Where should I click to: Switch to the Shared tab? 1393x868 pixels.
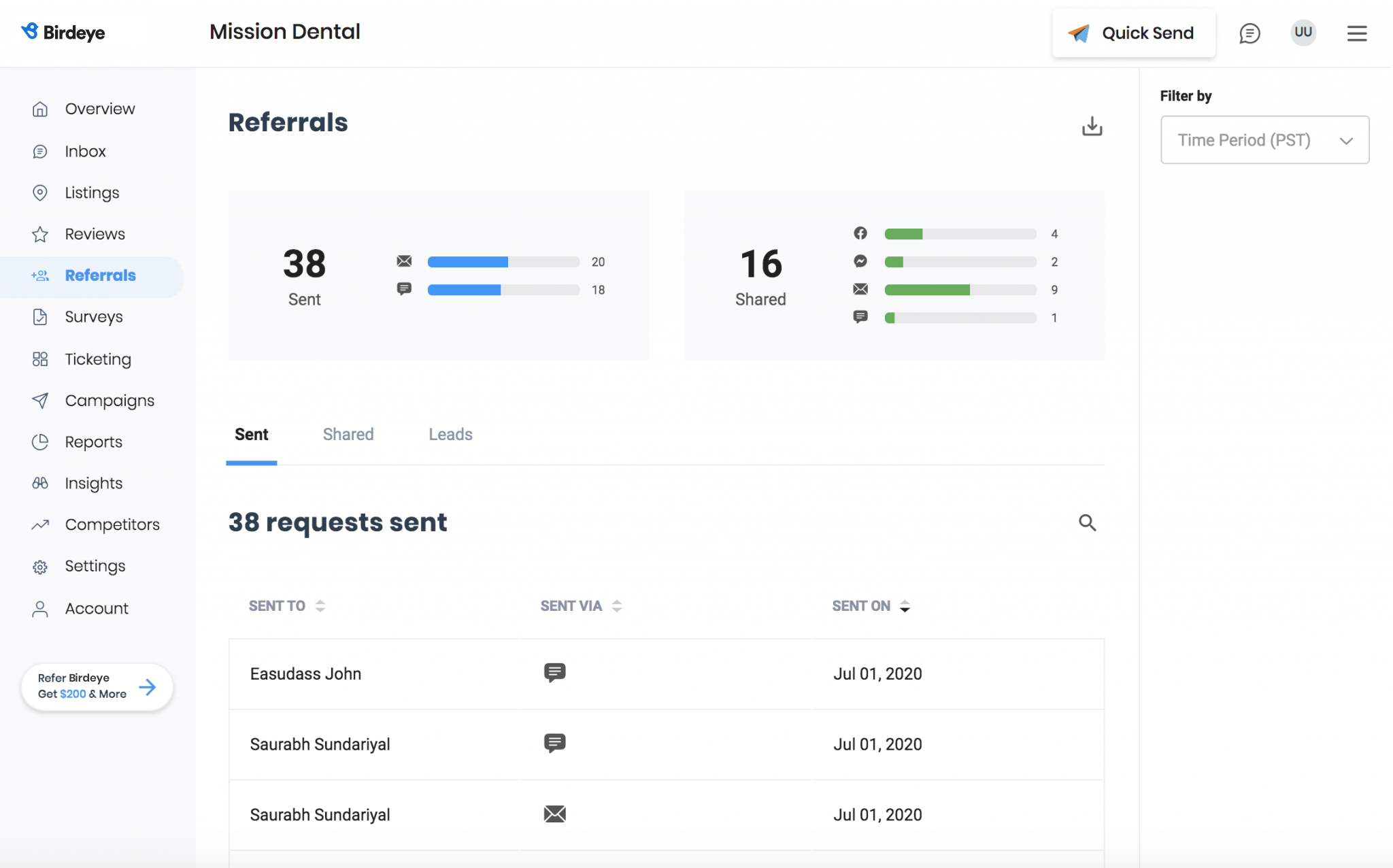(348, 434)
